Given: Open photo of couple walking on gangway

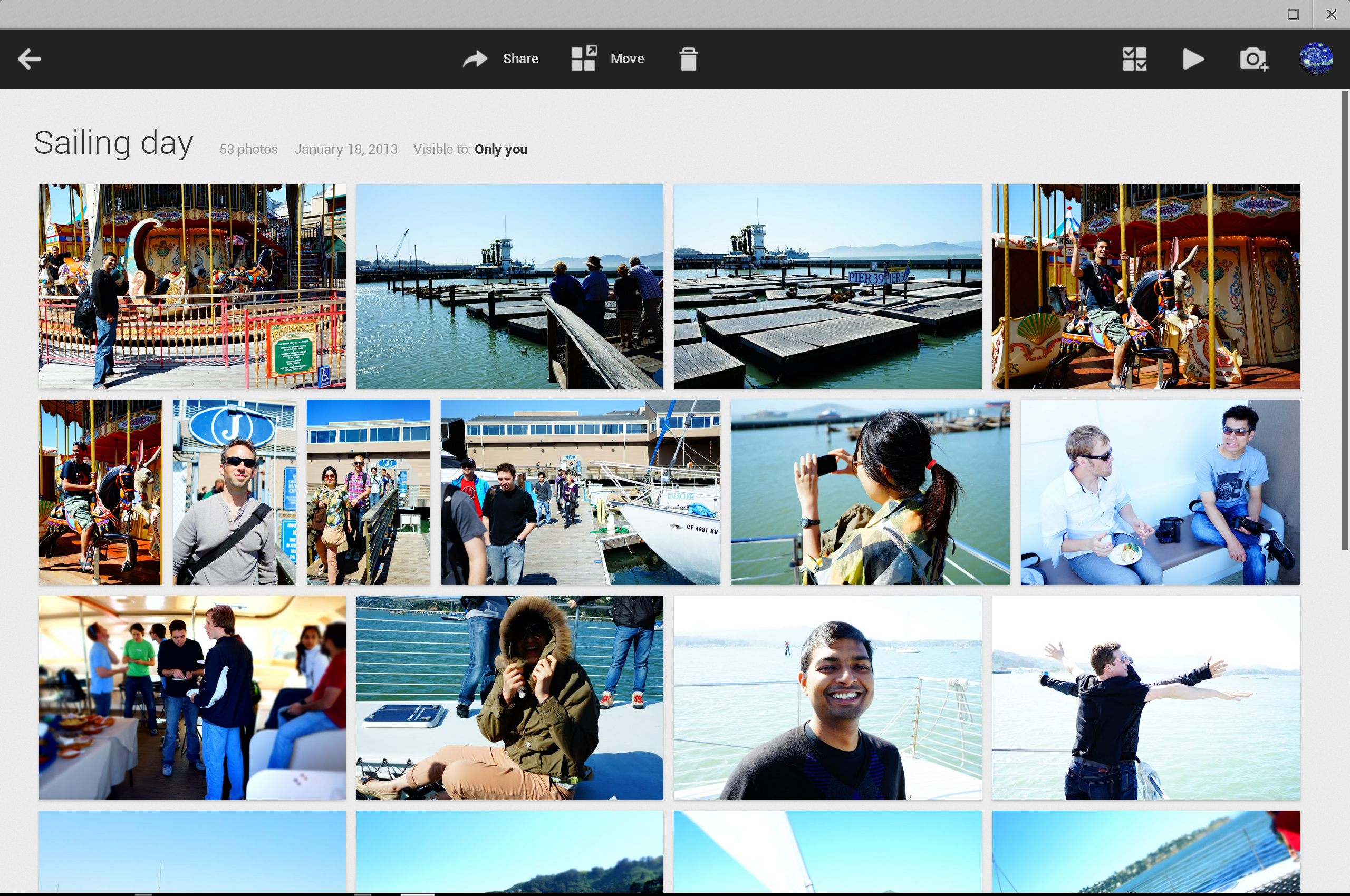Looking at the screenshot, I should click(x=368, y=492).
